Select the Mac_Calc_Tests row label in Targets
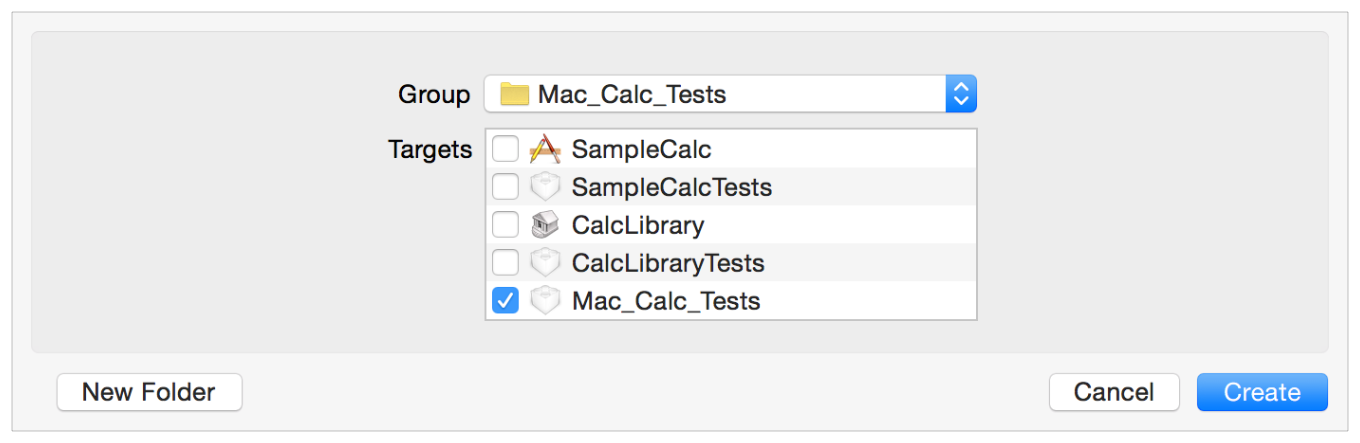The width and height of the screenshot is (1360, 443). tap(666, 300)
